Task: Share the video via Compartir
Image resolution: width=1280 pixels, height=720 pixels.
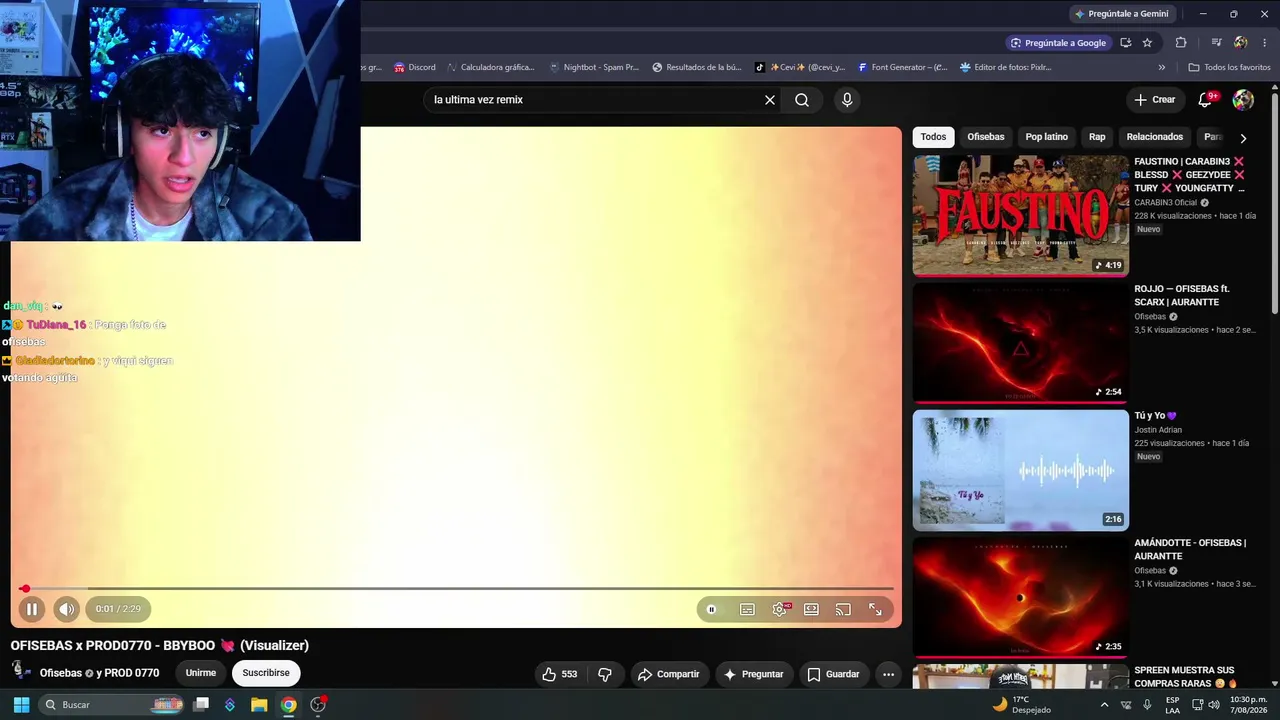Action: tap(669, 674)
